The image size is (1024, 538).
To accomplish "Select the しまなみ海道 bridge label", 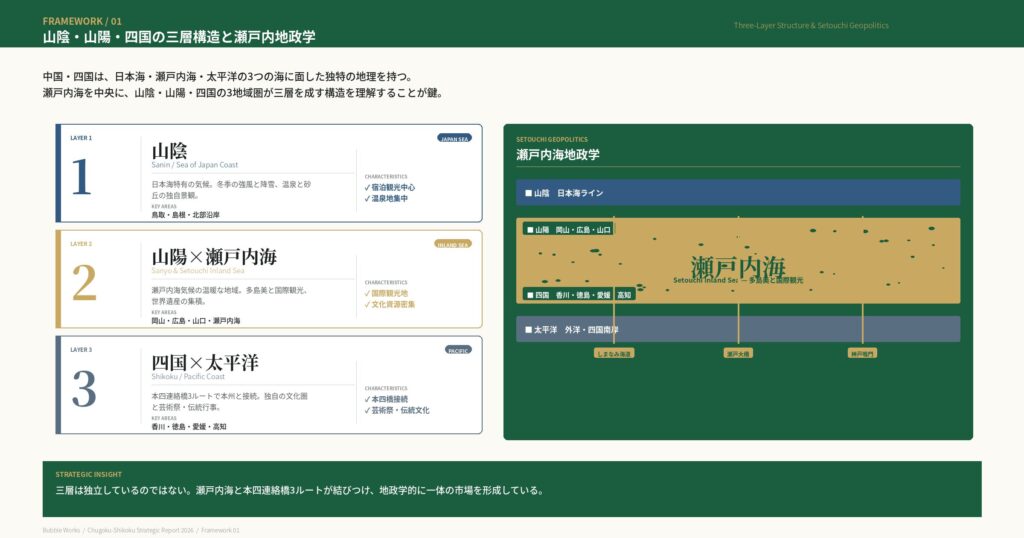I will [x=614, y=353].
